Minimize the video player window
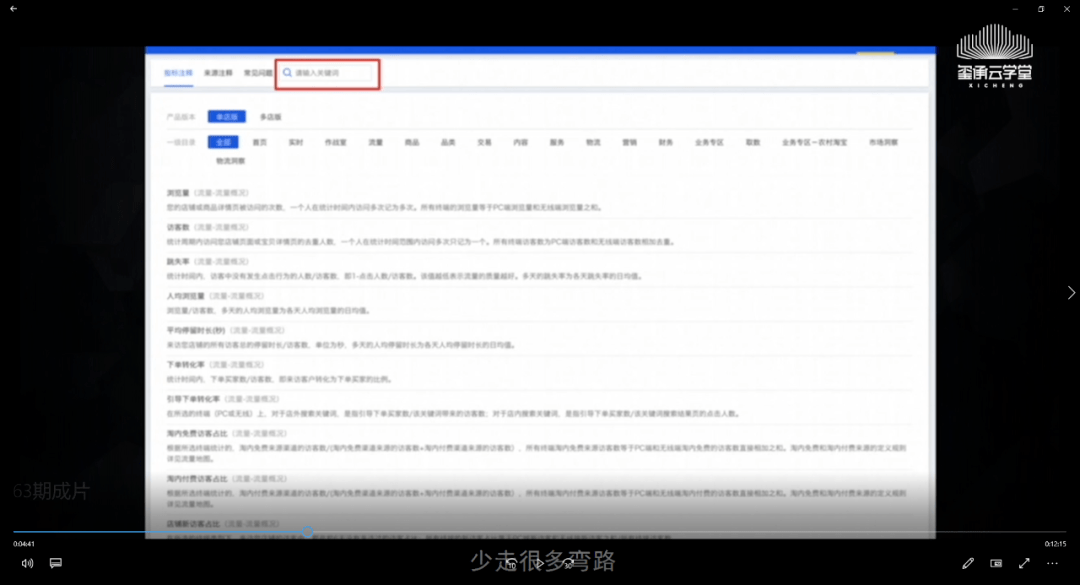This screenshot has height=585, width=1080. tap(1015, 9)
